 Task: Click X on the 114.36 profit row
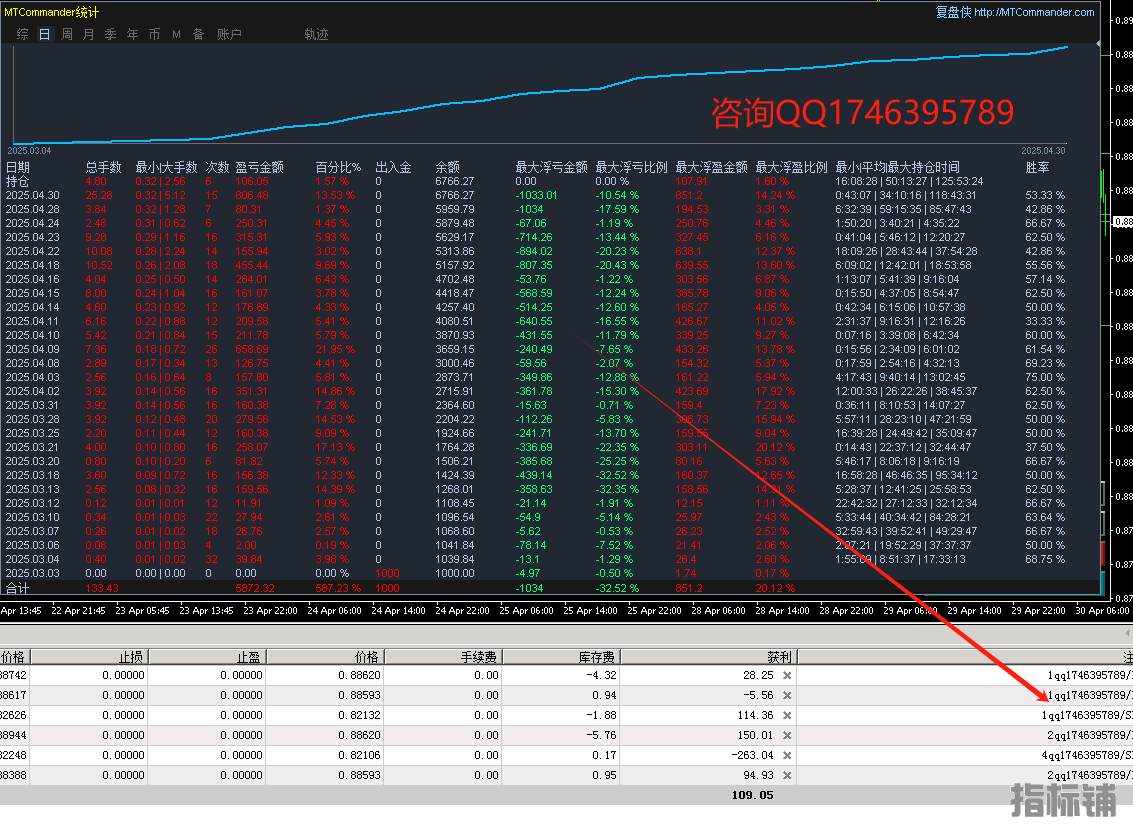[786, 716]
